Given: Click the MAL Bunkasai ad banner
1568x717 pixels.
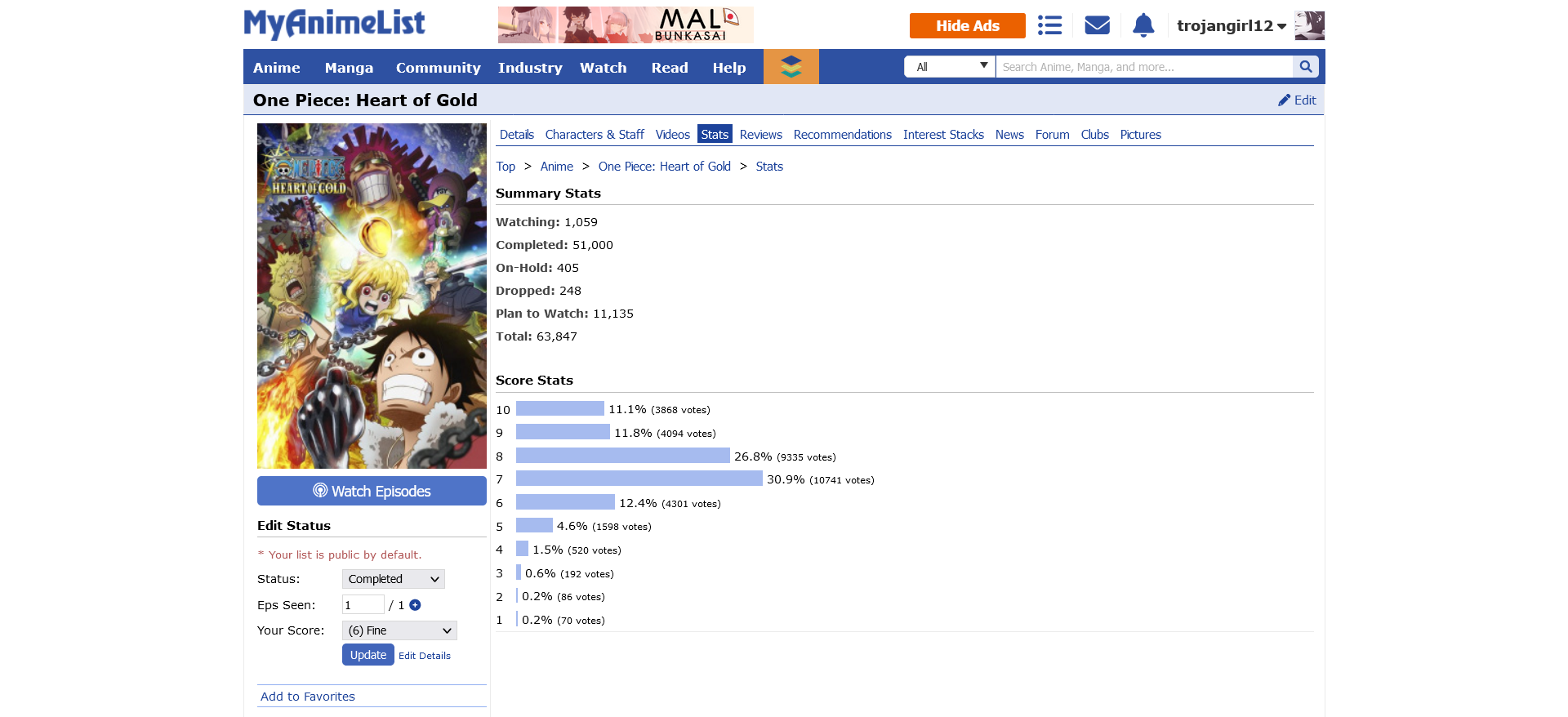Looking at the screenshot, I should pos(626,24).
